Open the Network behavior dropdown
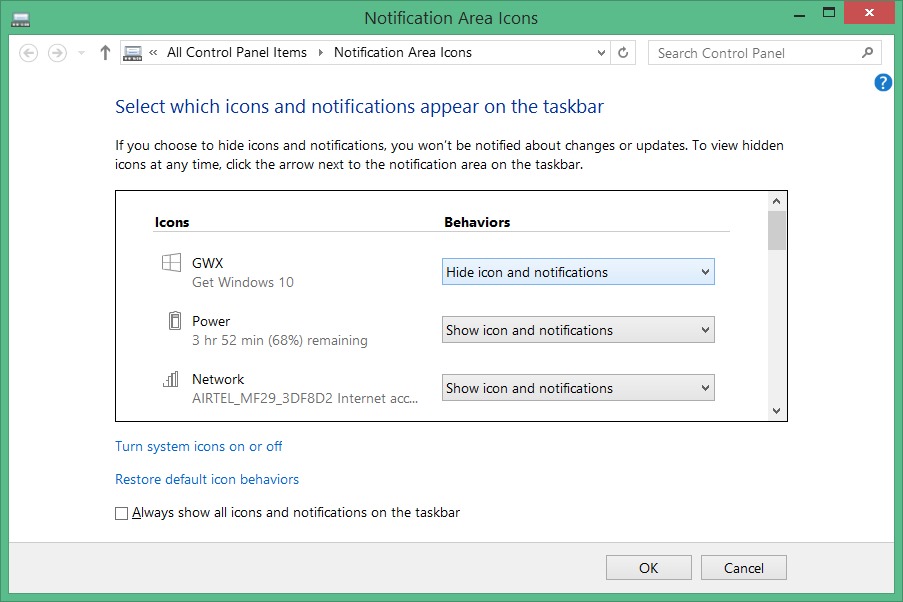903x602 pixels. tap(578, 388)
